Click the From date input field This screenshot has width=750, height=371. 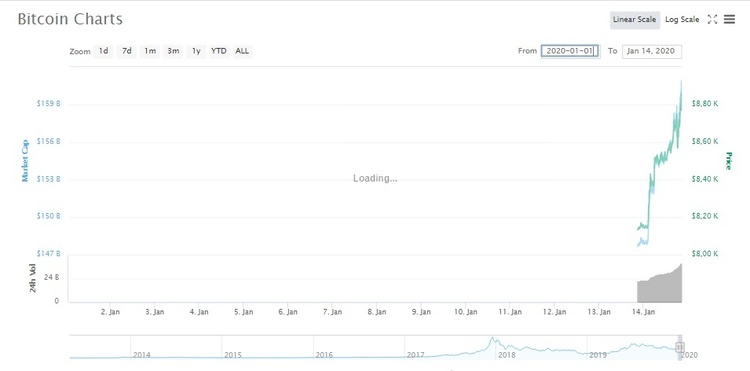(x=570, y=51)
